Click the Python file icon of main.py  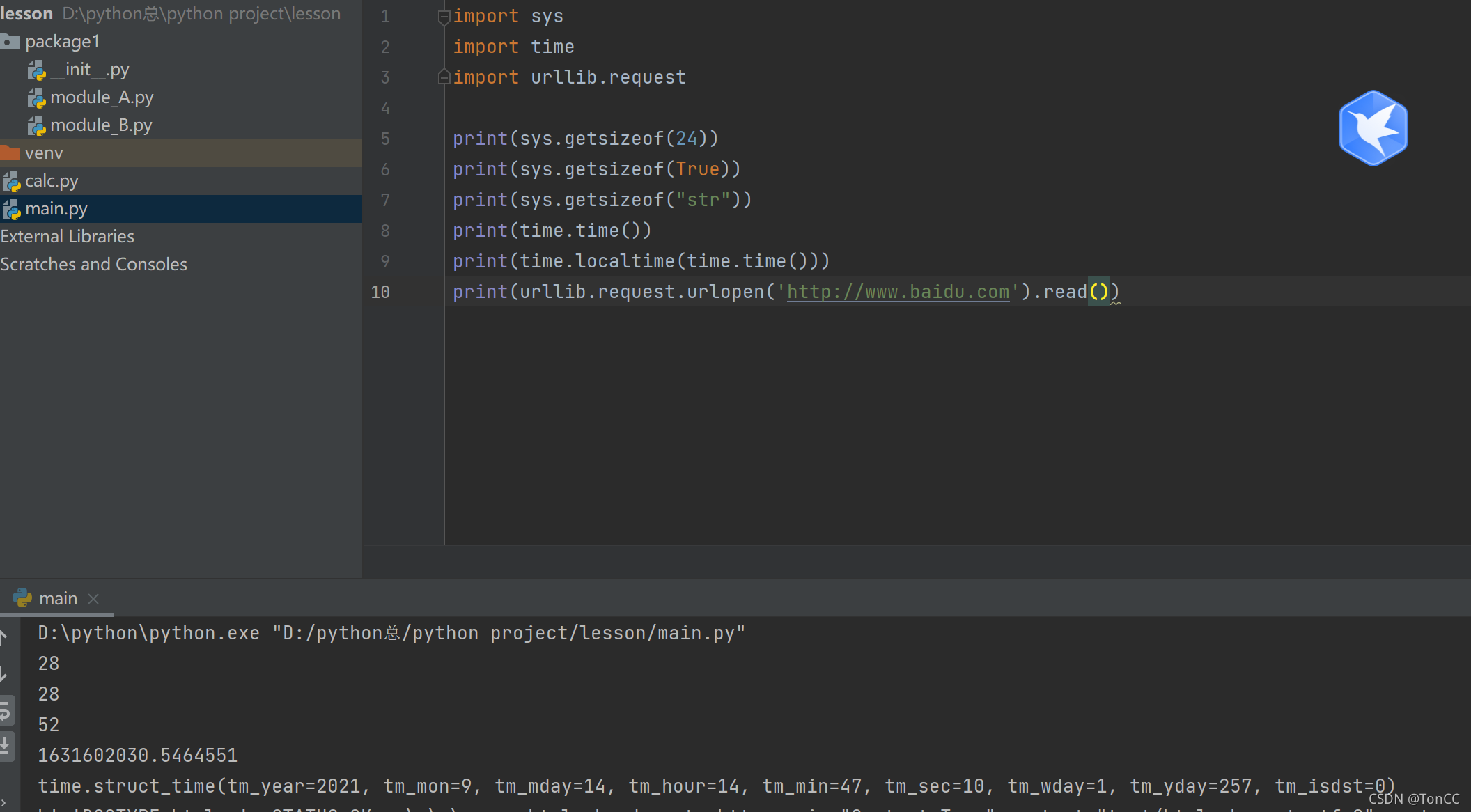pyautogui.click(x=12, y=210)
